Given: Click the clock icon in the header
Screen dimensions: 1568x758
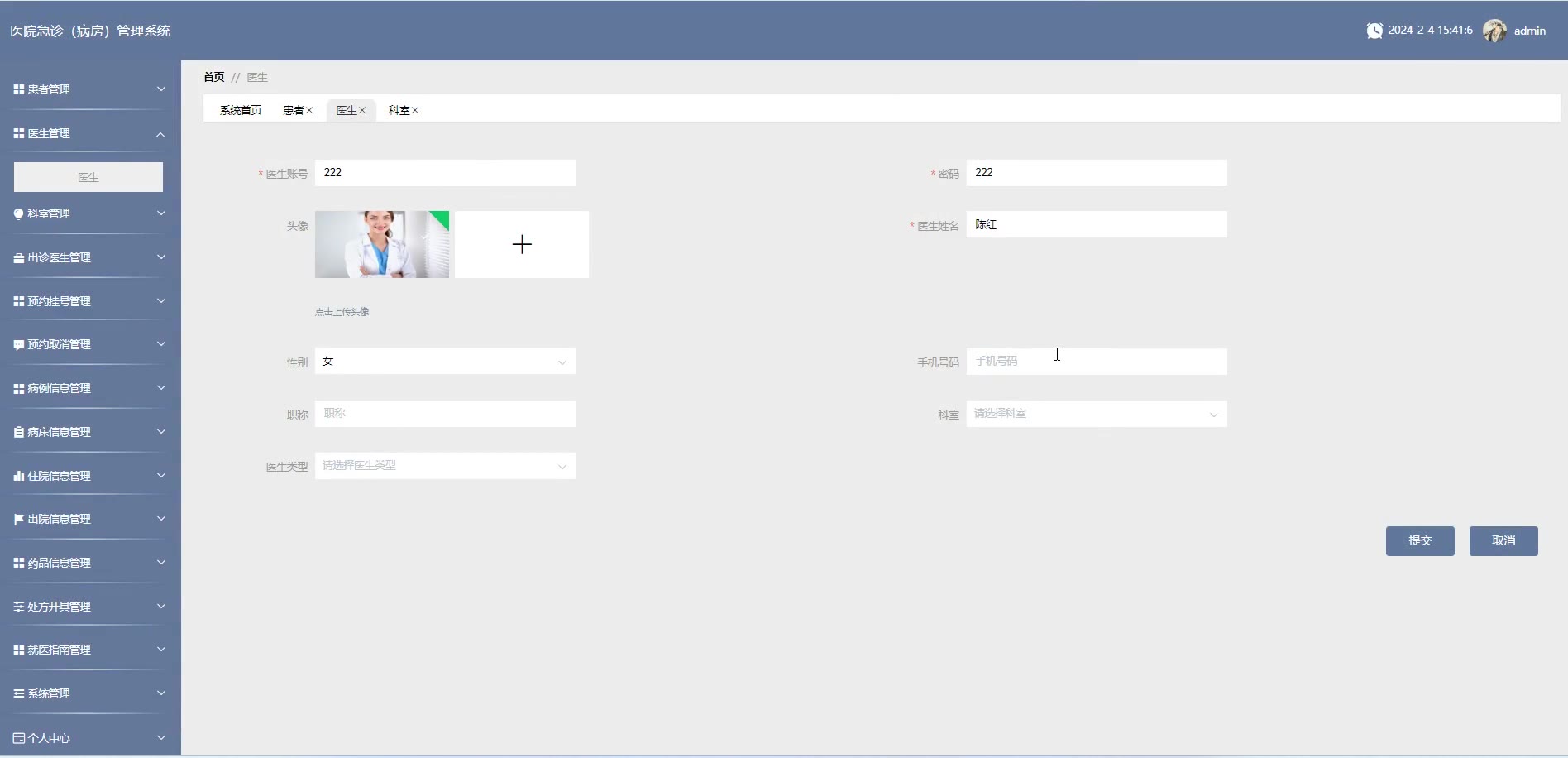Looking at the screenshot, I should click(1374, 31).
